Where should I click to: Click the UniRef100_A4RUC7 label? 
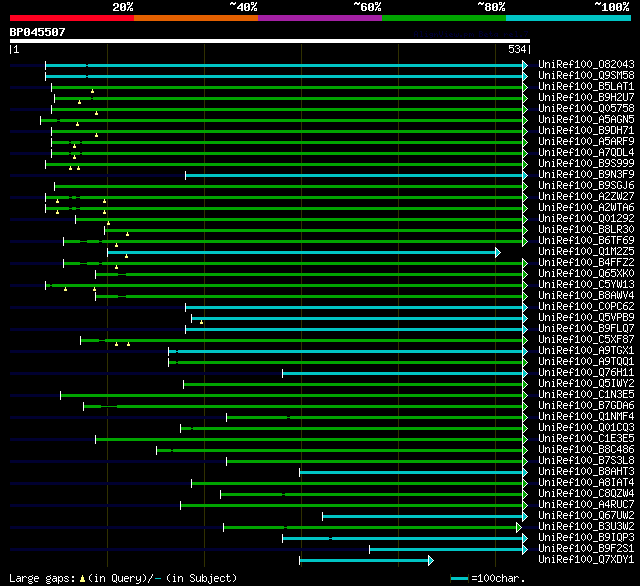[586, 505]
